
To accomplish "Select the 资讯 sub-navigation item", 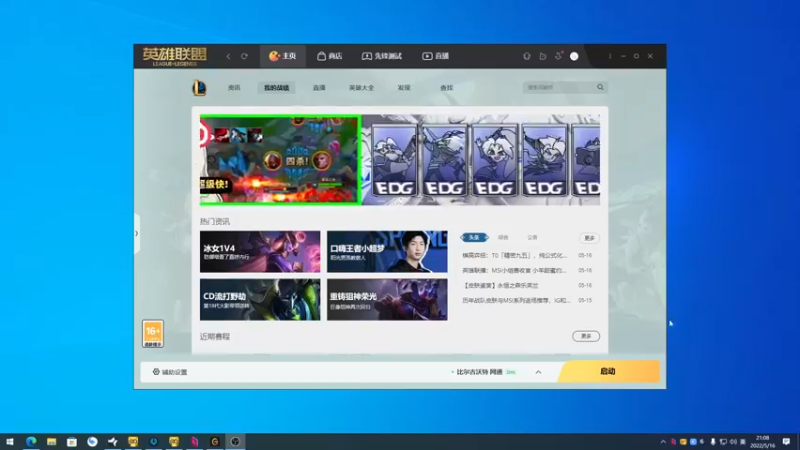I will pyautogui.click(x=234, y=88).
